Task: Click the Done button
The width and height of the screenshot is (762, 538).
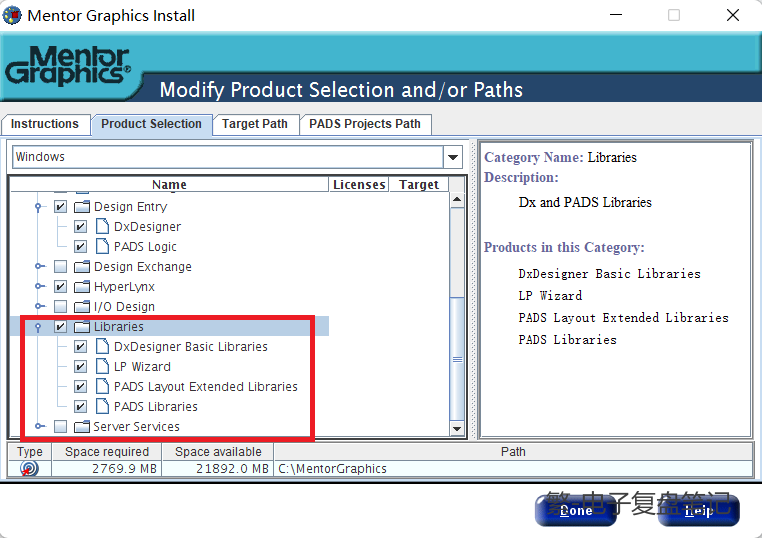Action: pyautogui.click(x=576, y=510)
